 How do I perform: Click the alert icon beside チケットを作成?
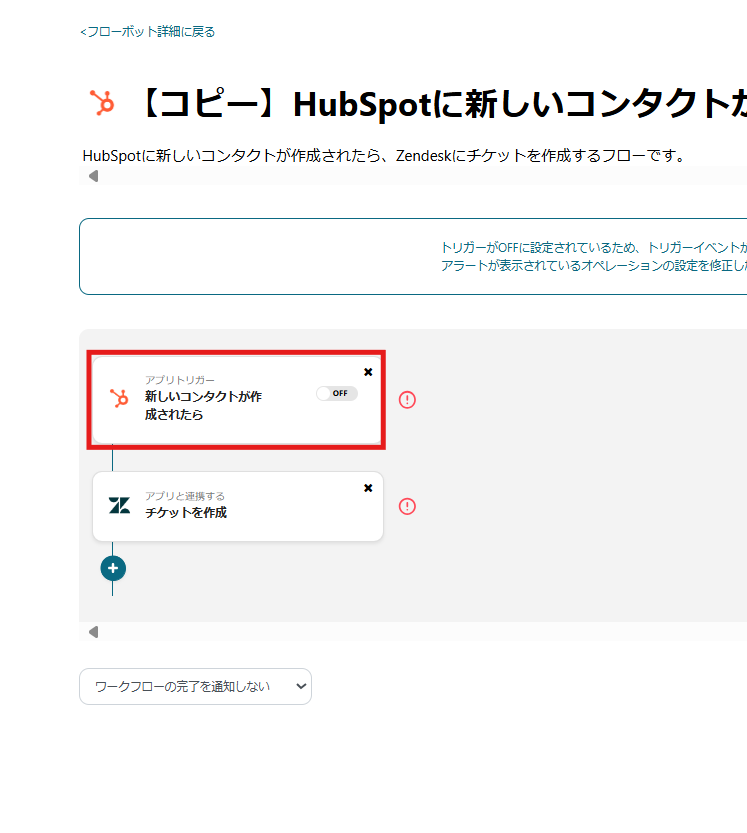tap(408, 506)
